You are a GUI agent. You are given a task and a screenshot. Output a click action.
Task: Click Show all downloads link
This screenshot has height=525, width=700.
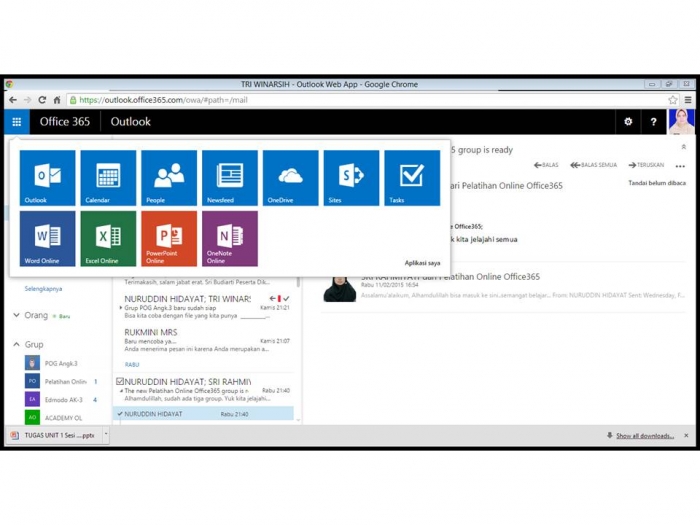[x=645, y=436]
